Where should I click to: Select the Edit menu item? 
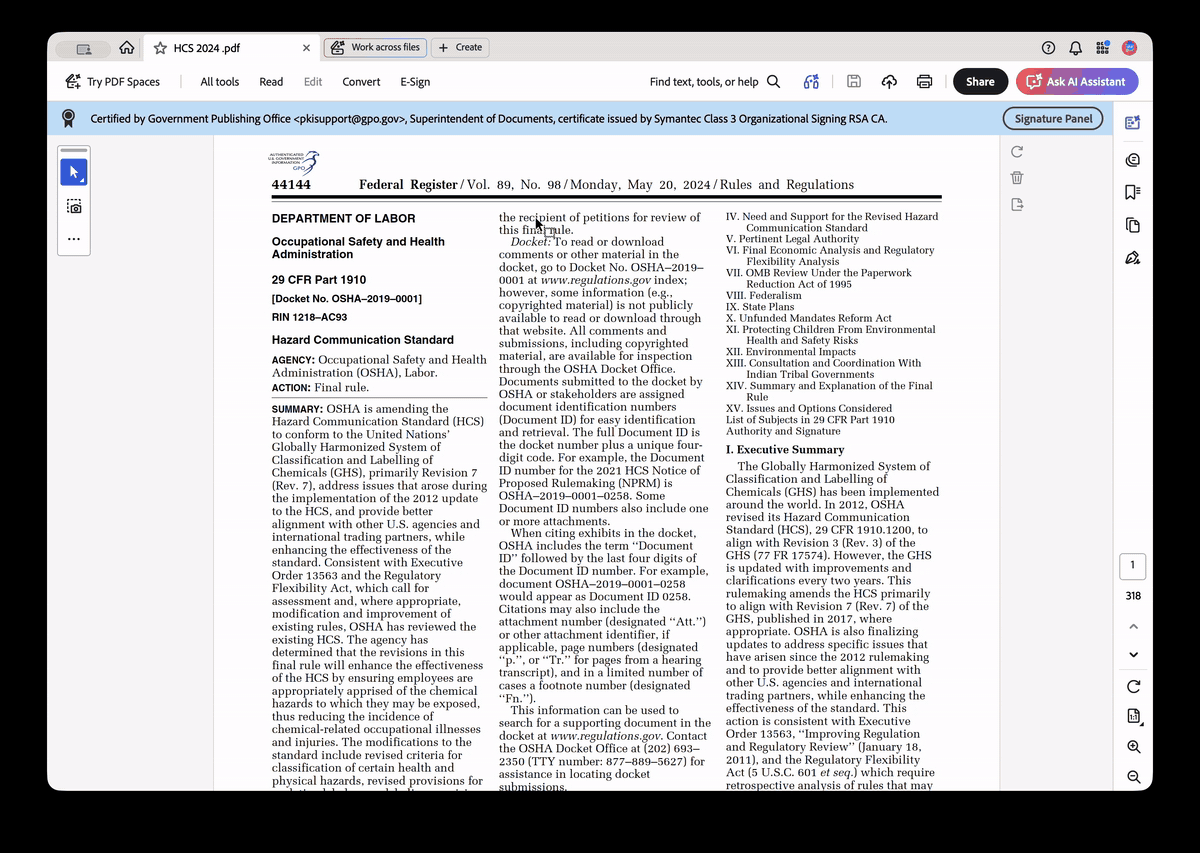coord(313,82)
